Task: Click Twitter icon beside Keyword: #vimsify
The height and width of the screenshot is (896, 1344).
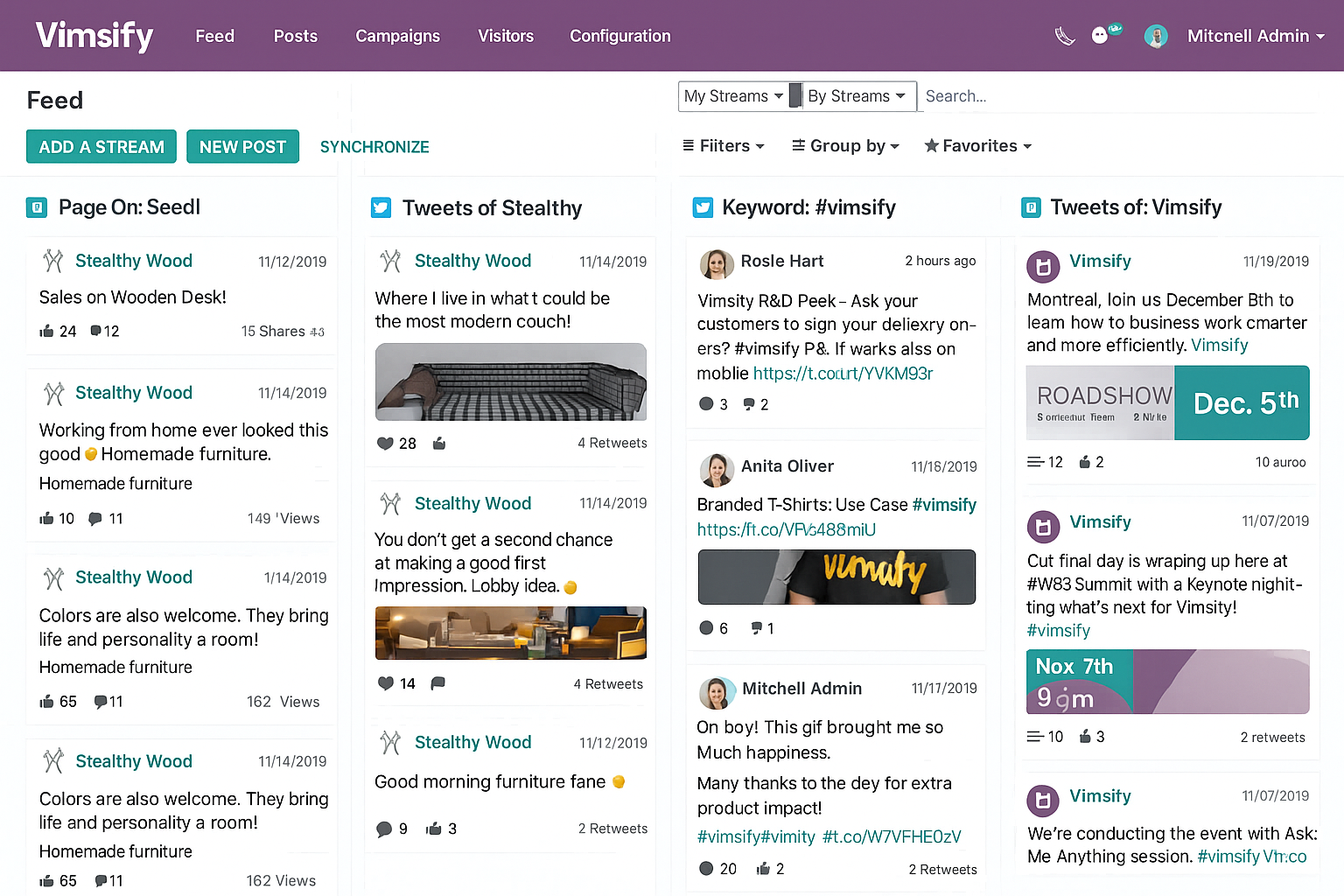Action: click(703, 207)
